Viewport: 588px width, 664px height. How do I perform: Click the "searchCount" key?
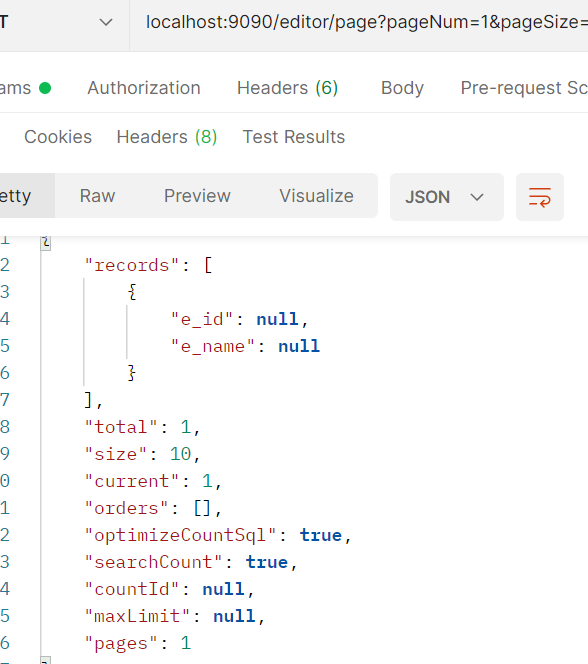pyautogui.click(x=153, y=562)
